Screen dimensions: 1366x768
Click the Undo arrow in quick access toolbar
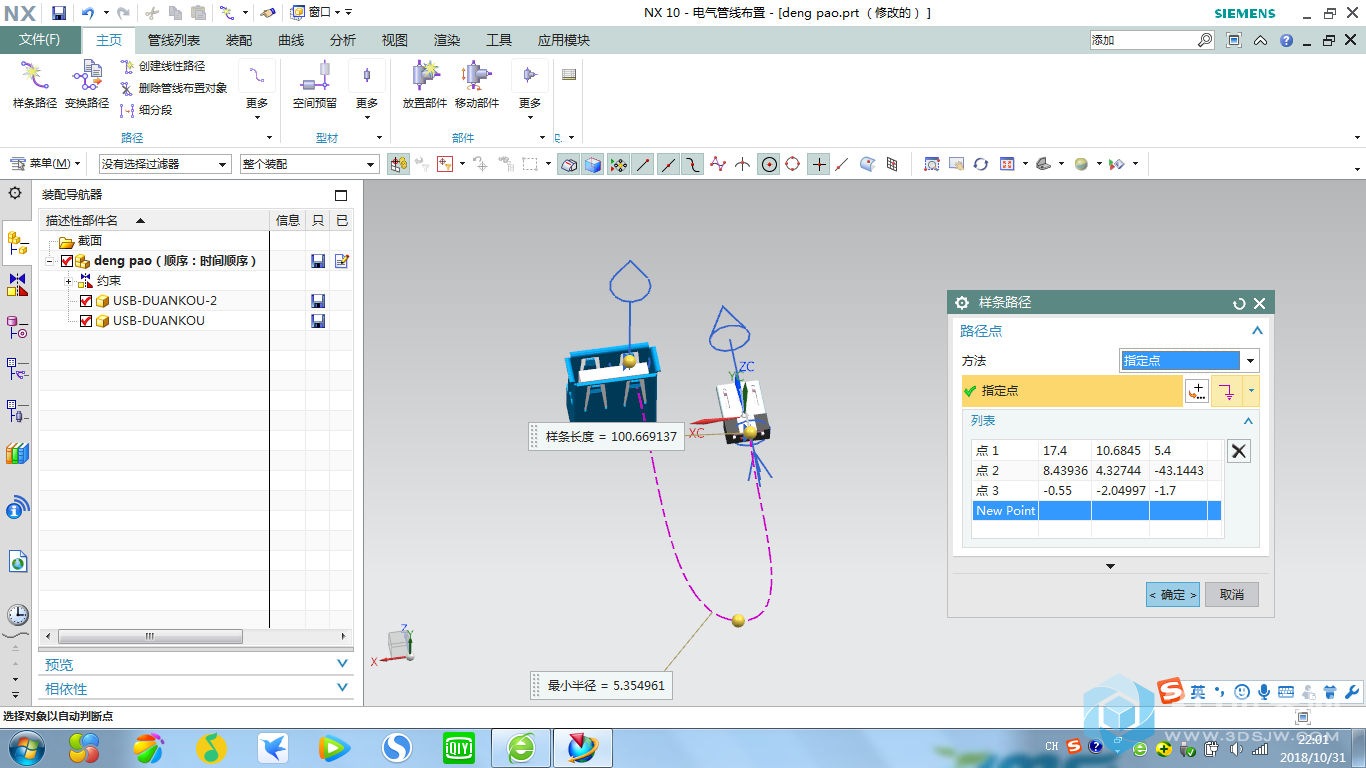(88, 13)
